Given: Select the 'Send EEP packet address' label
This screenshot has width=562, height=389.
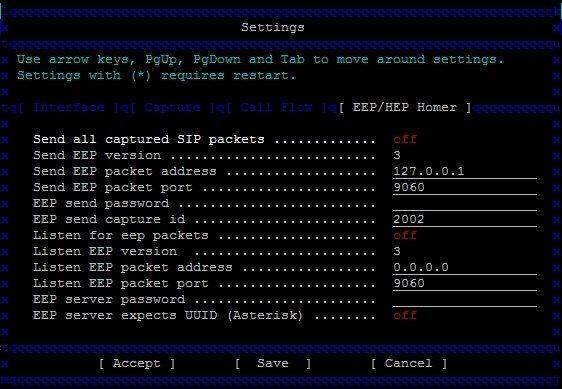Looking at the screenshot, I should click(125, 171).
